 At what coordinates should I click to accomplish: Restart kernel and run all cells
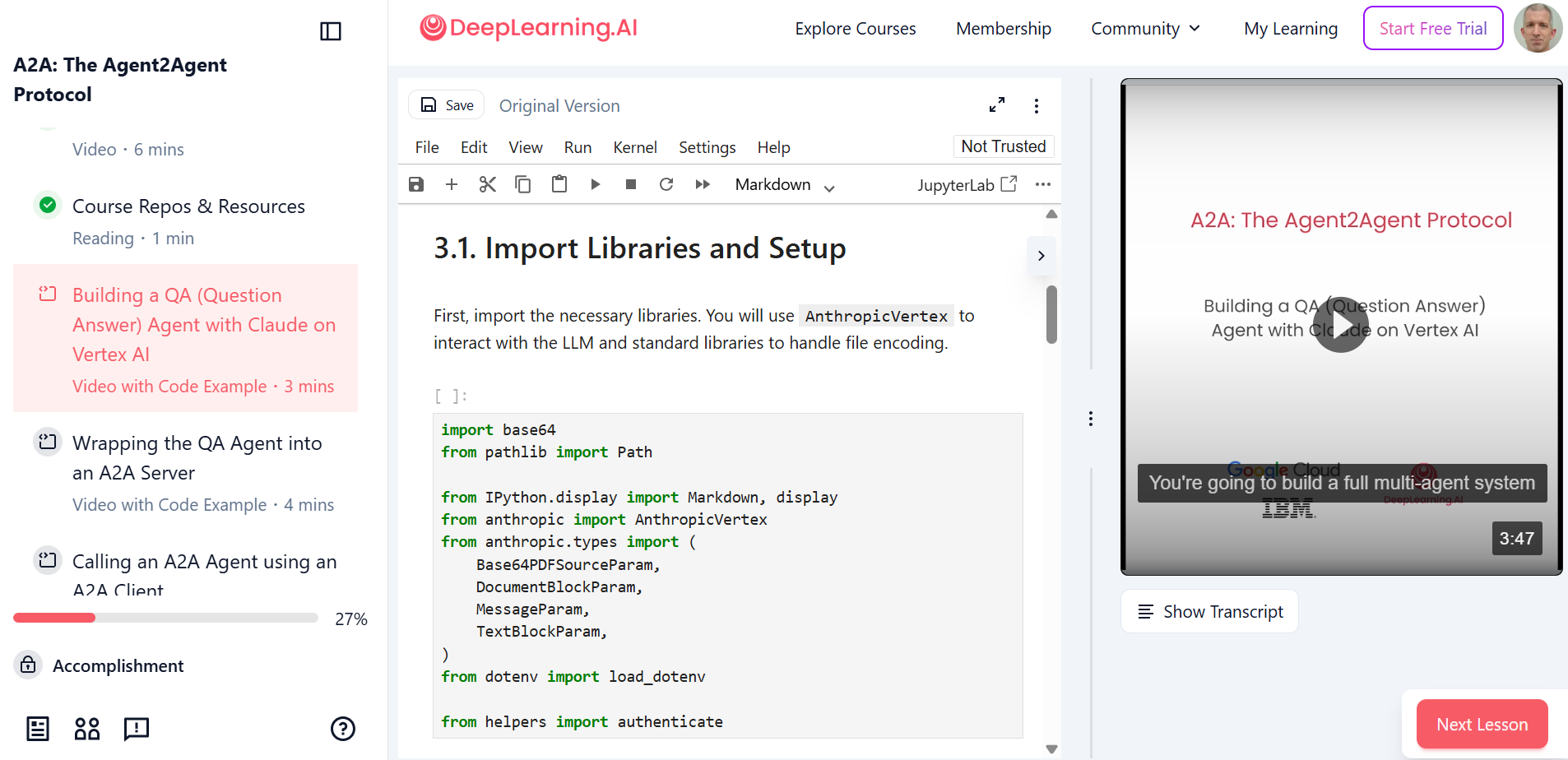(703, 184)
